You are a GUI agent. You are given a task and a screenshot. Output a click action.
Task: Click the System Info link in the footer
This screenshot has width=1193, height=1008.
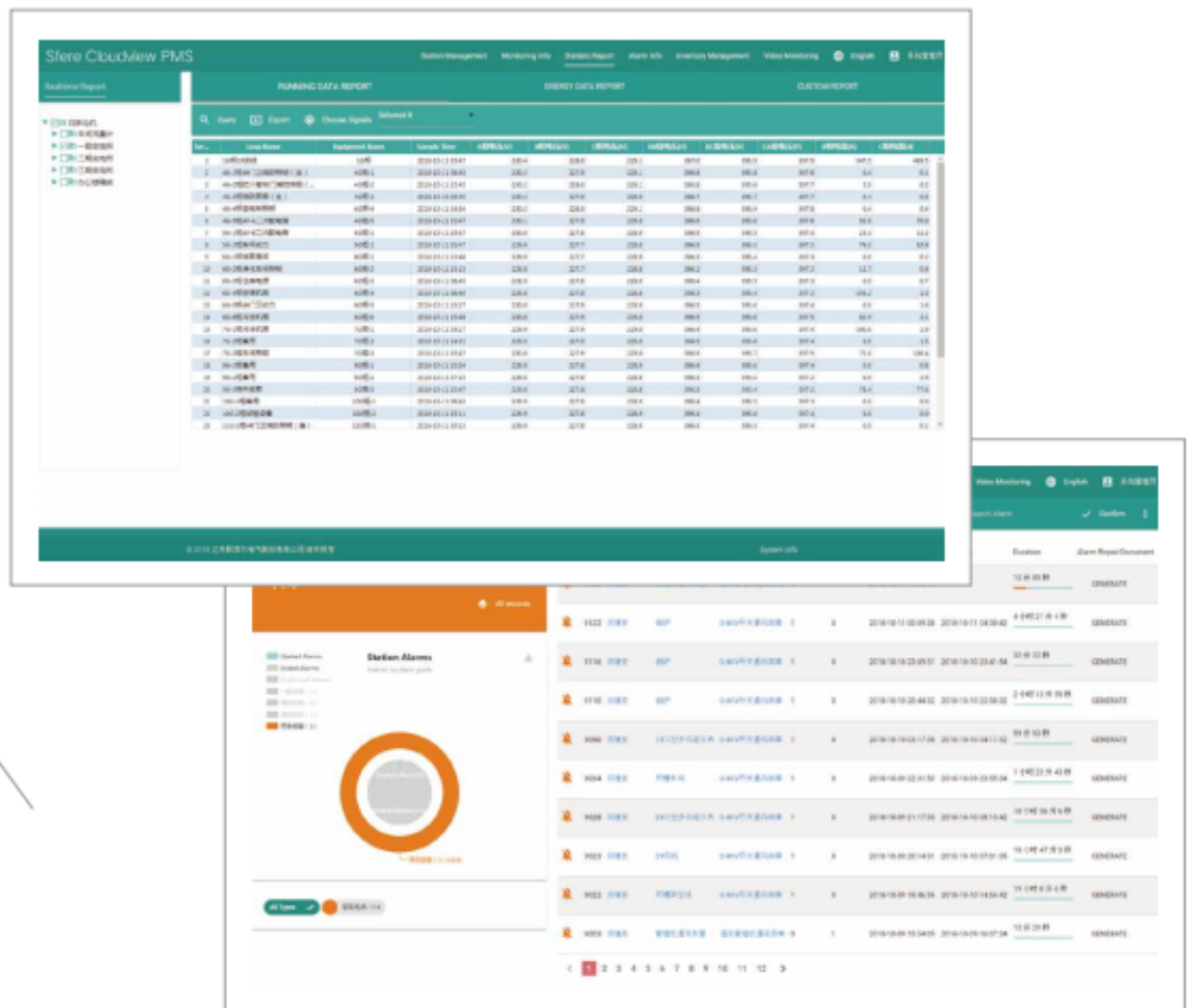point(778,549)
